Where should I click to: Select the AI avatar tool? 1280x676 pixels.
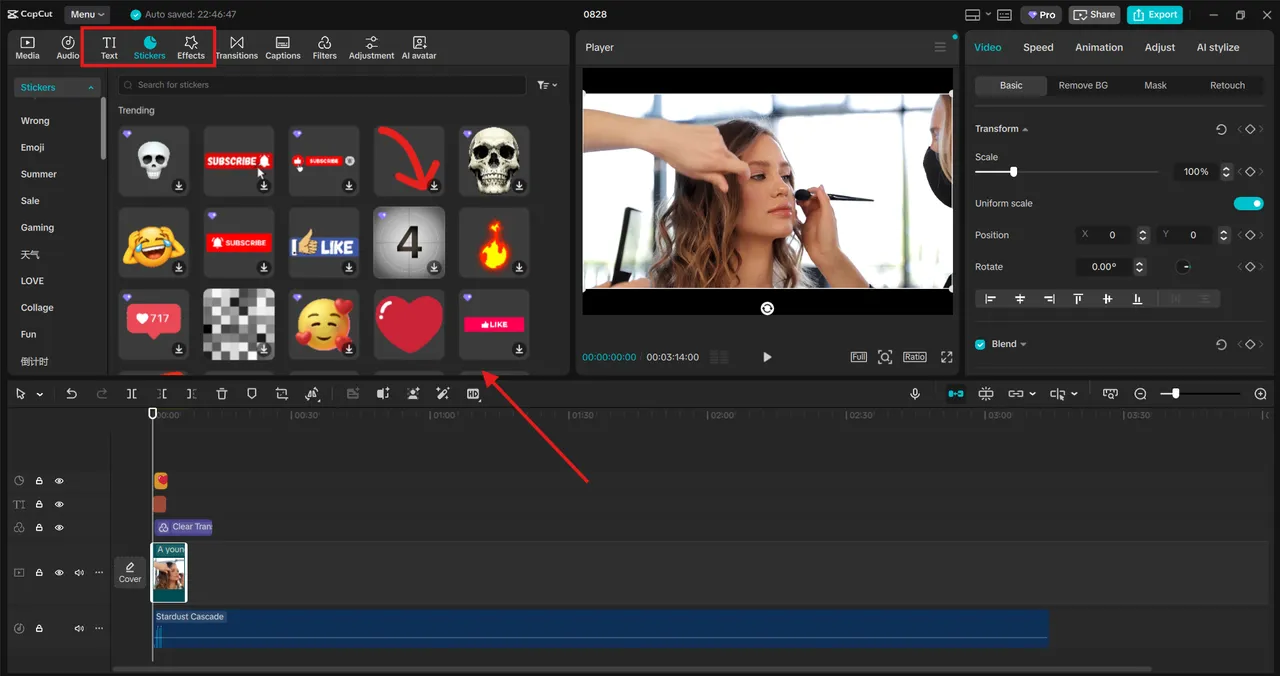tap(418, 46)
